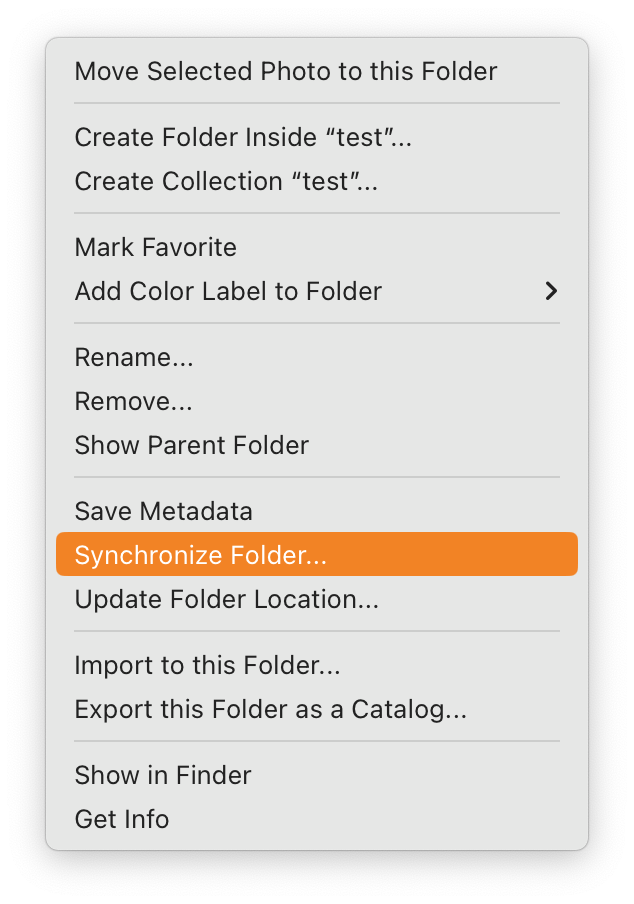Click Show Parent Folder
The image size is (634, 904).
pyautogui.click(x=191, y=446)
